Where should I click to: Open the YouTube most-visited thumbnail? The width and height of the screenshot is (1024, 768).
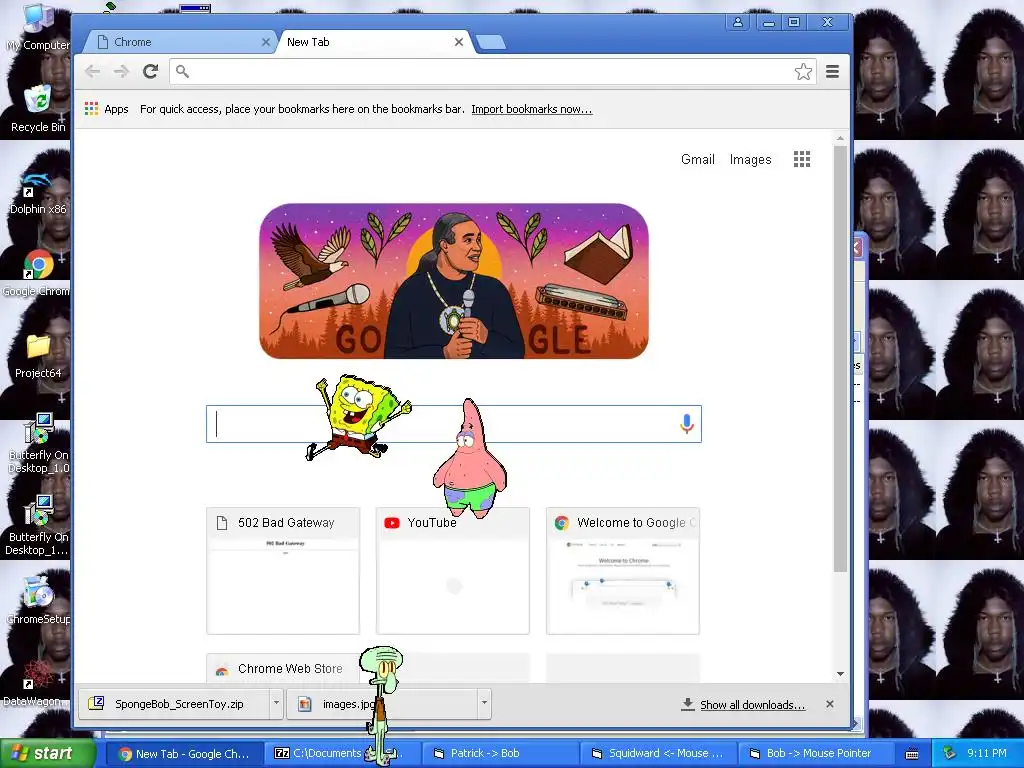[x=453, y=571]
